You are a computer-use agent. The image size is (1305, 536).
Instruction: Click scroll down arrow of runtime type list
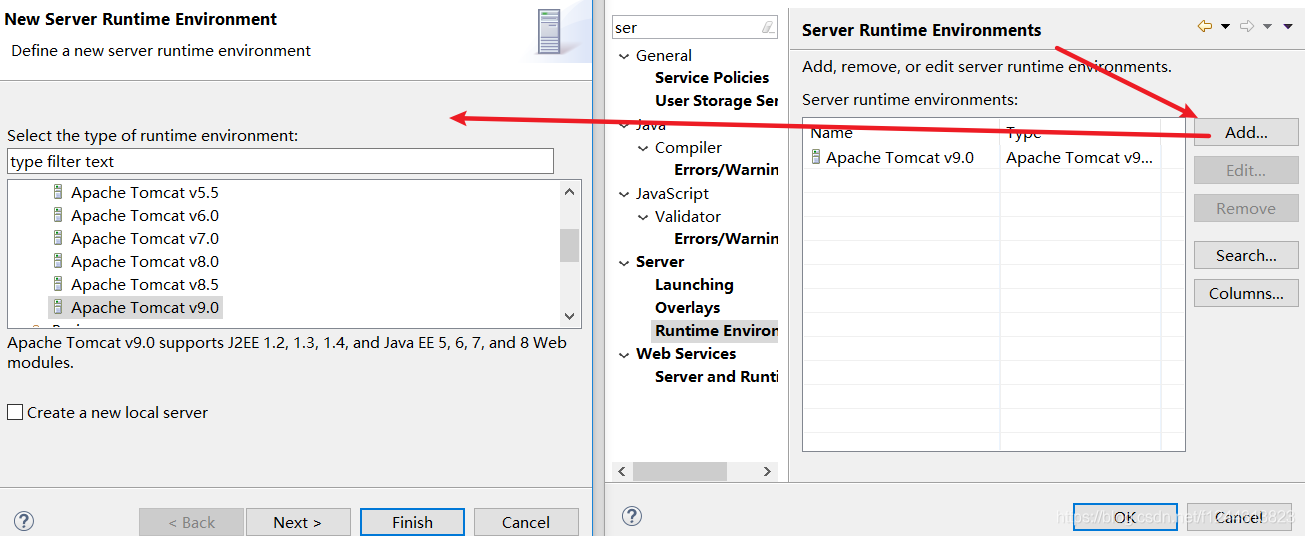[570, 315]
